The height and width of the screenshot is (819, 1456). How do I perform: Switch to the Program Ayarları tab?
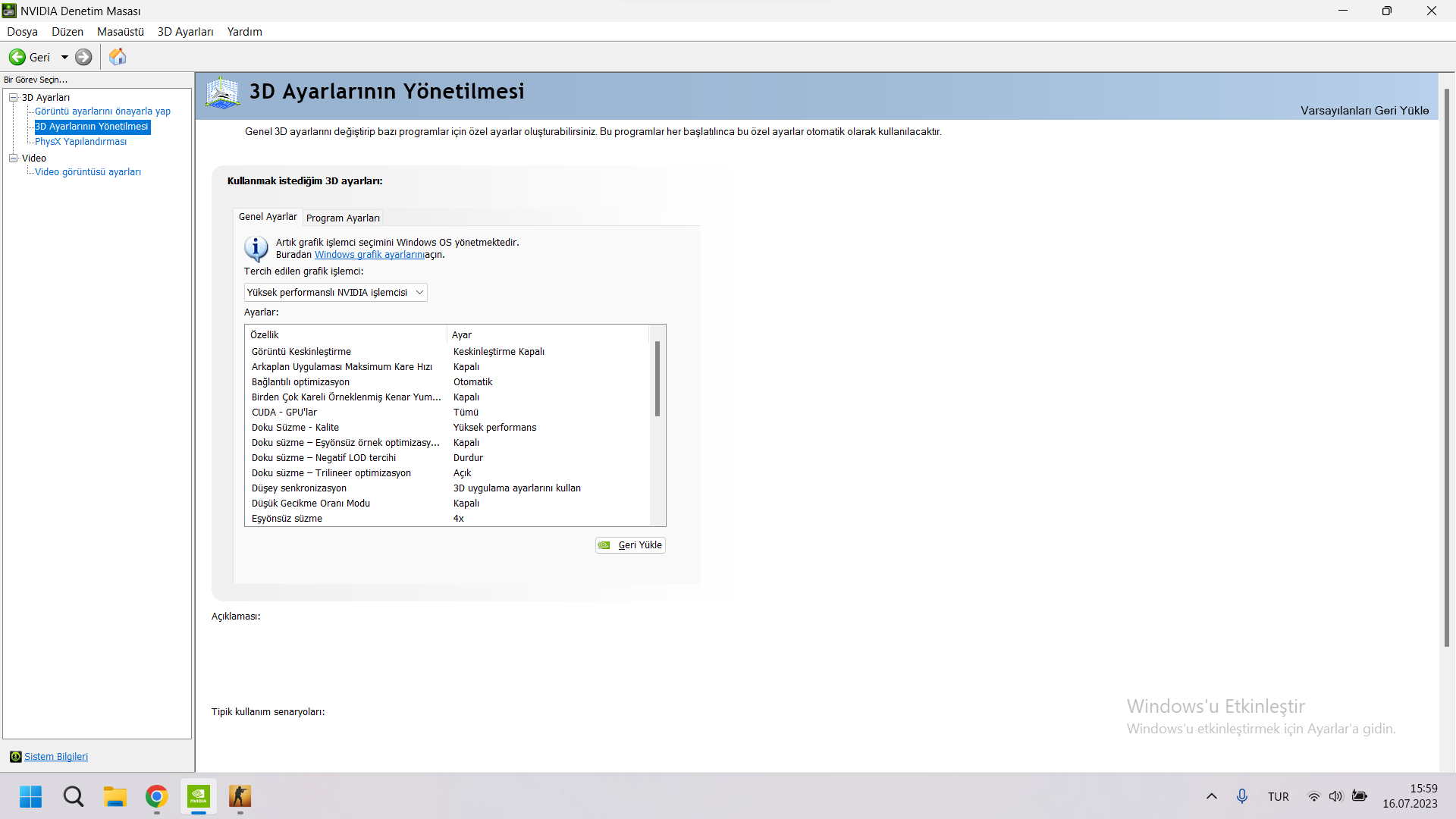(x=343, y=218)
